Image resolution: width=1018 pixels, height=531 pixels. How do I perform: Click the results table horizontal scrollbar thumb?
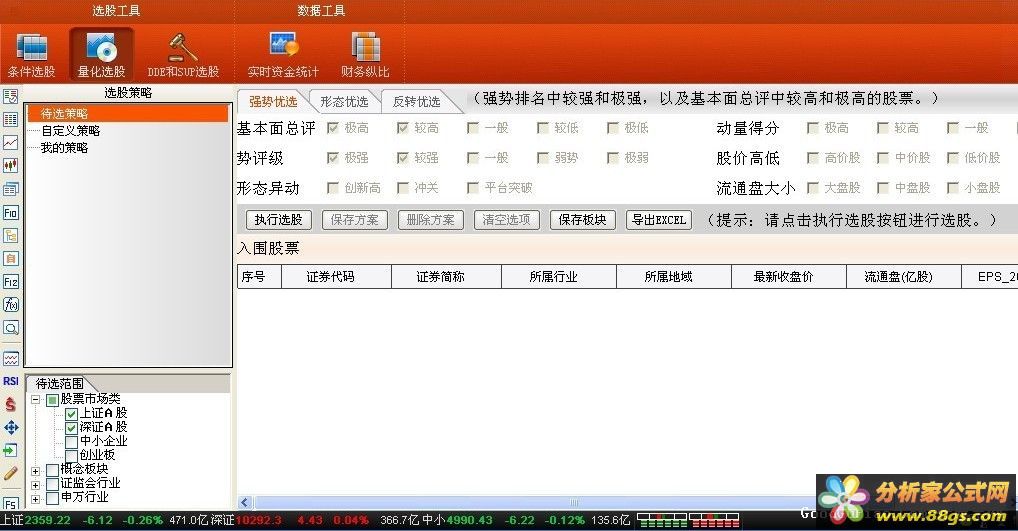click(x=574, y=502)
